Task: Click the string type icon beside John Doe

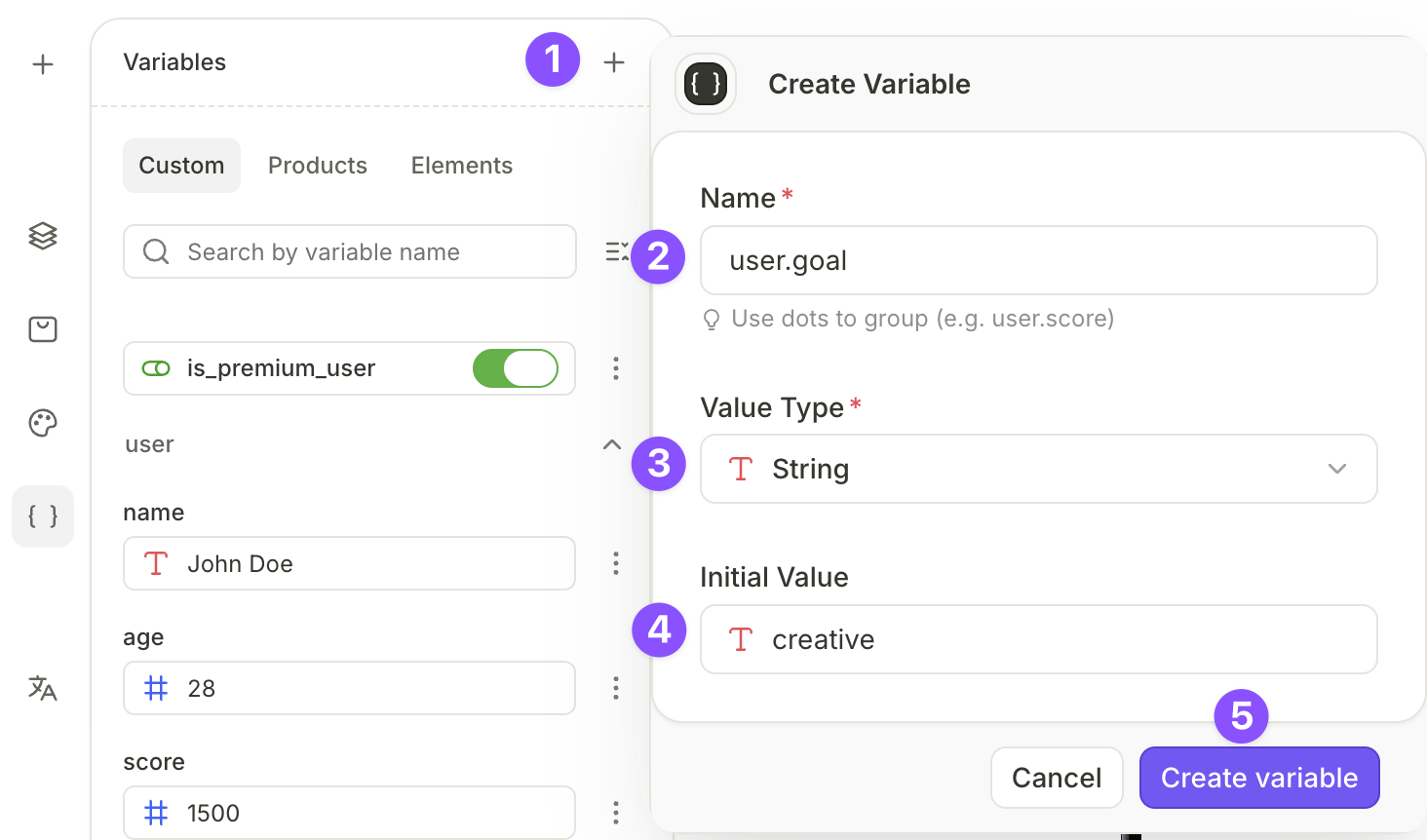Action: 156,563
